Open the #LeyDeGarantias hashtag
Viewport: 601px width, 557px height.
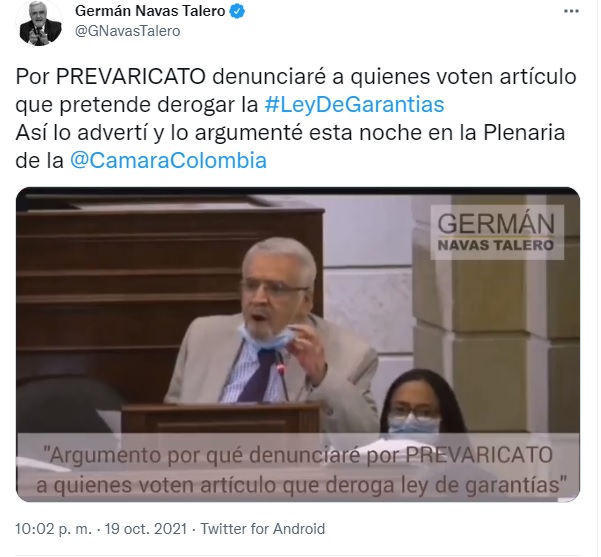[354, 105]
